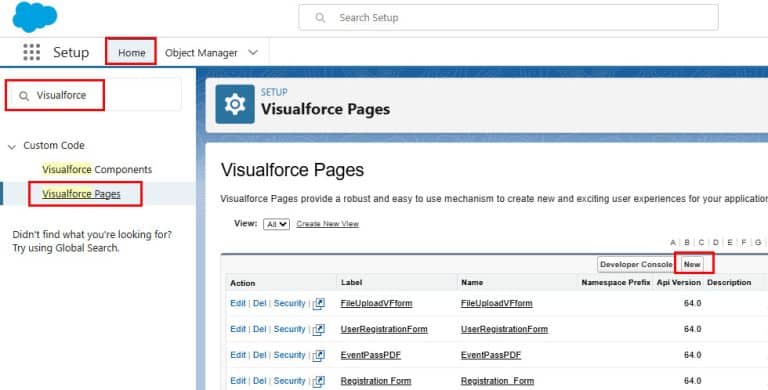Open Security for EventPassPDF

[289, 355]
